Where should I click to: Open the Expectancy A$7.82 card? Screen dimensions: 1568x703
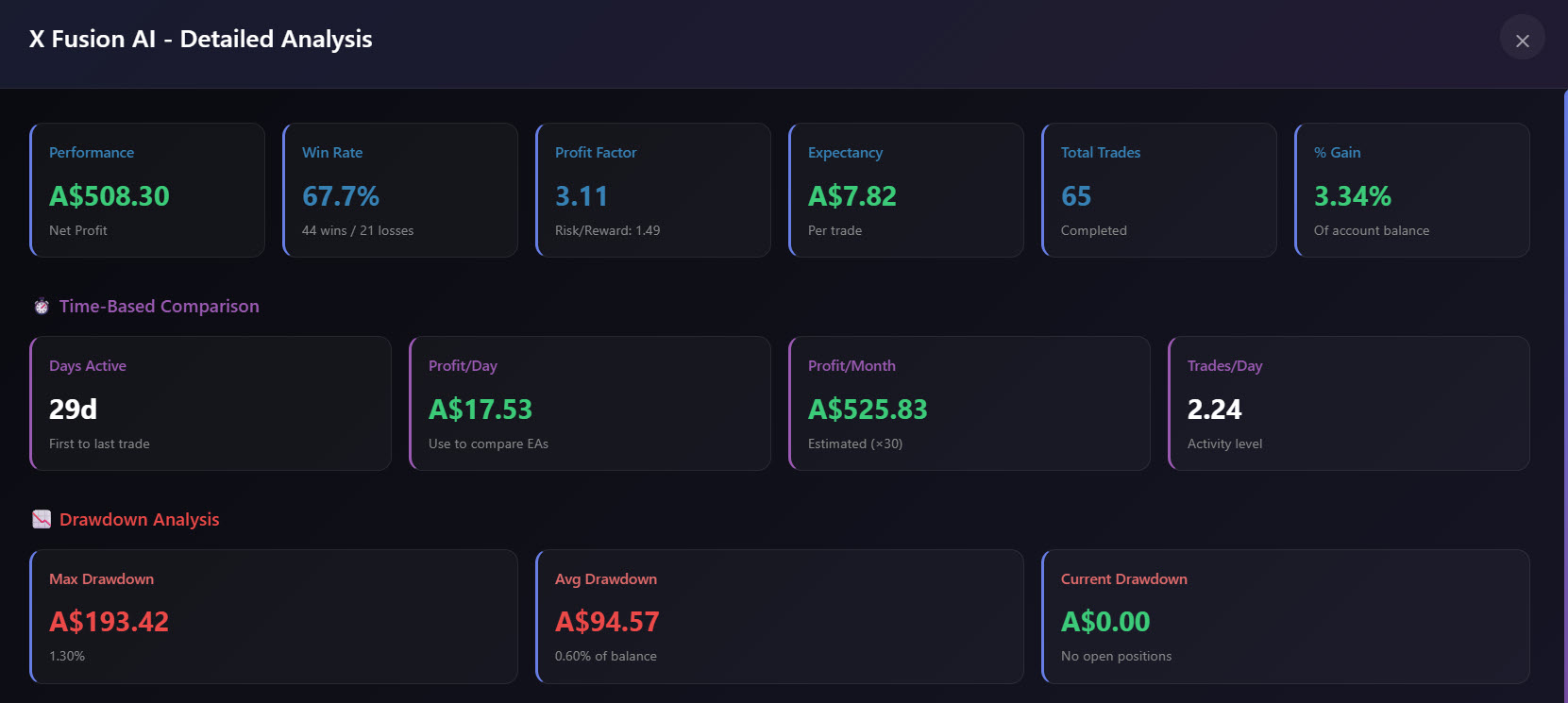[x=906, y=190]
